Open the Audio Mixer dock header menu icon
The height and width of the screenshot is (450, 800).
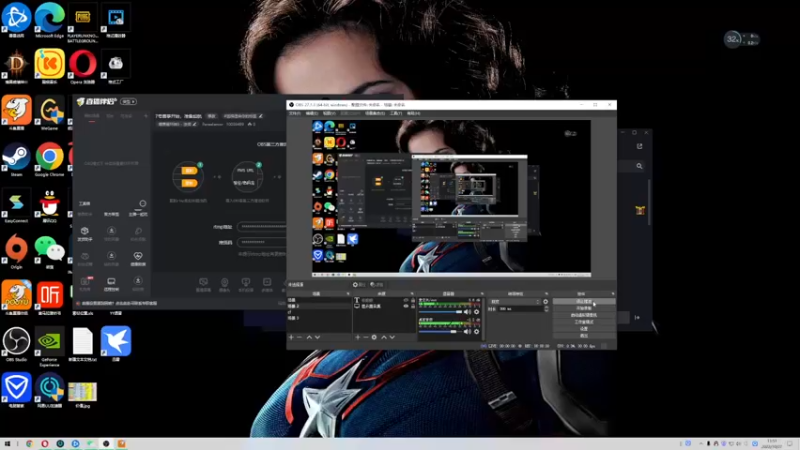(x=482, y=294)
